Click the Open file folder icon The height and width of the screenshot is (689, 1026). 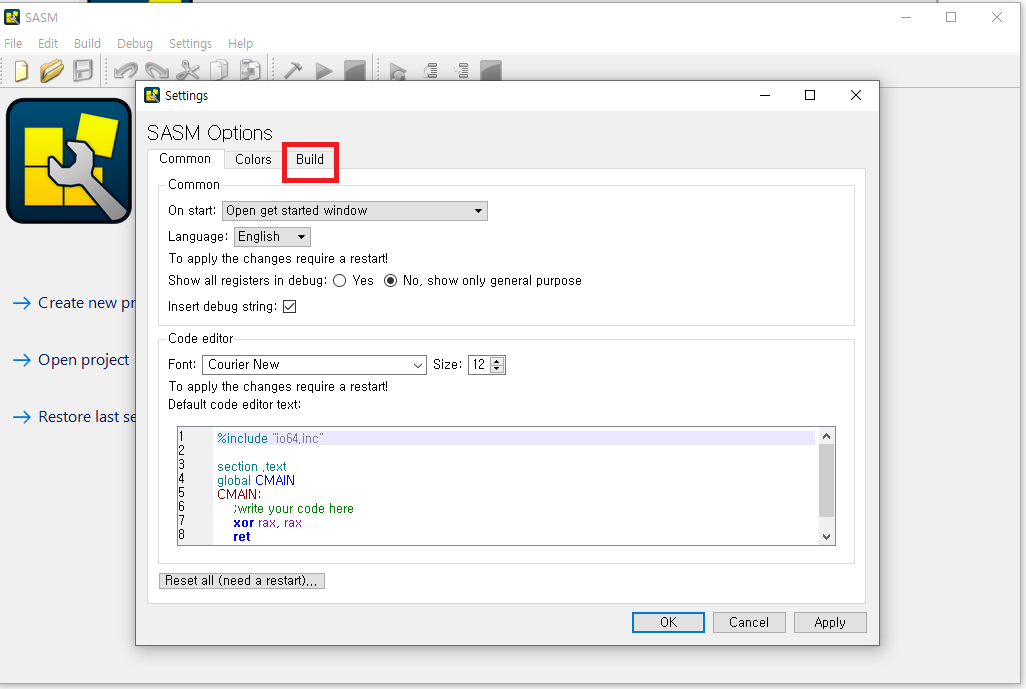pos(51,71)
